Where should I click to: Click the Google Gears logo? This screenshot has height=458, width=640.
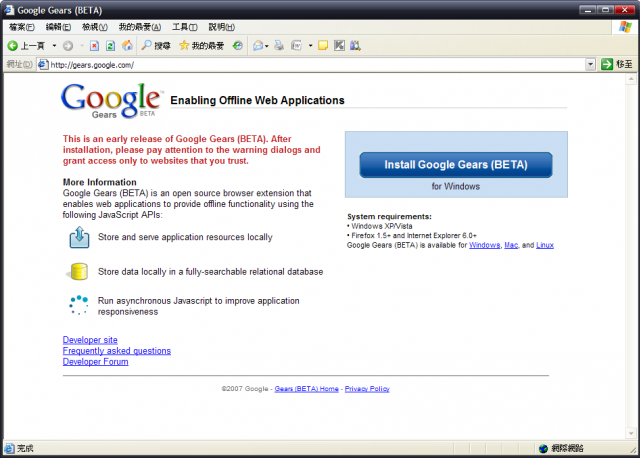[111, 100]
